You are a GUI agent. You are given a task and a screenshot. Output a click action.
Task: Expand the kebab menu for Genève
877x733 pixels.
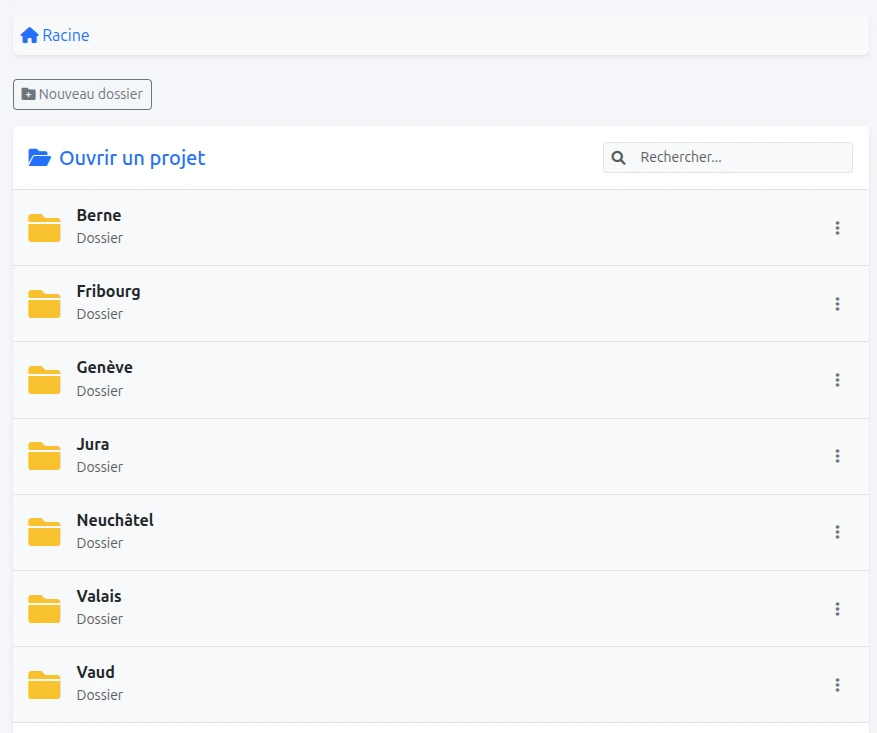point(837,380)
